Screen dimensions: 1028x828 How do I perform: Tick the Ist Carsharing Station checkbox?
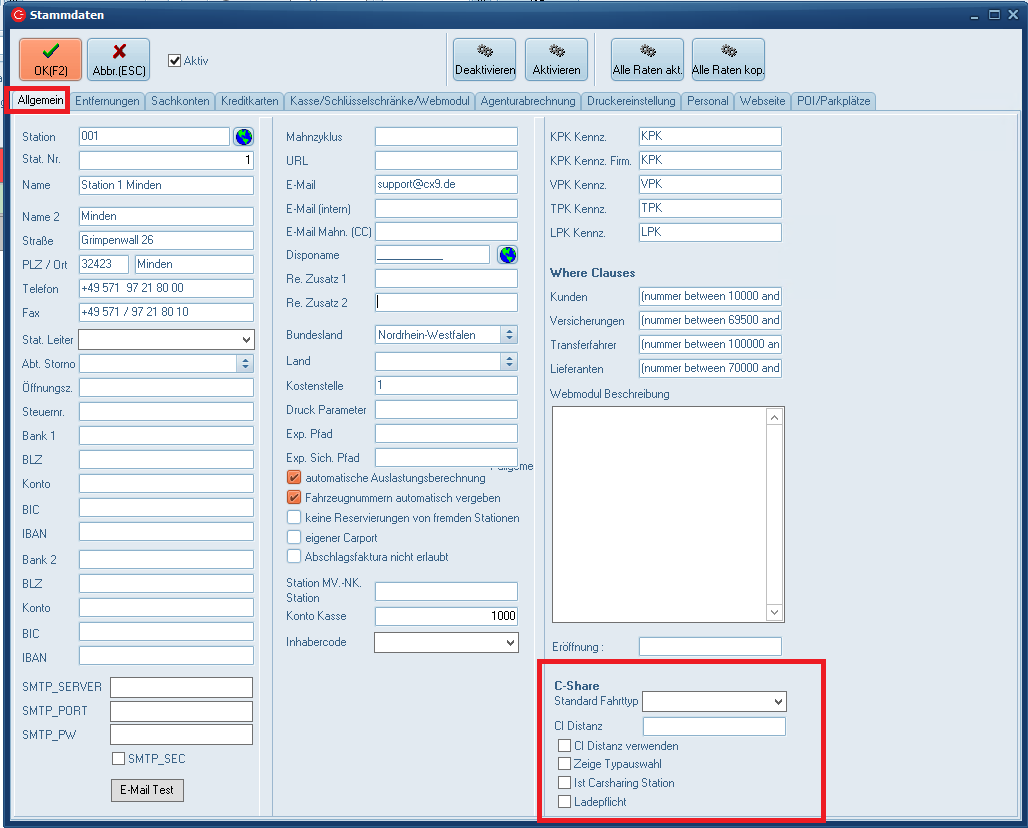pos(565,783)
